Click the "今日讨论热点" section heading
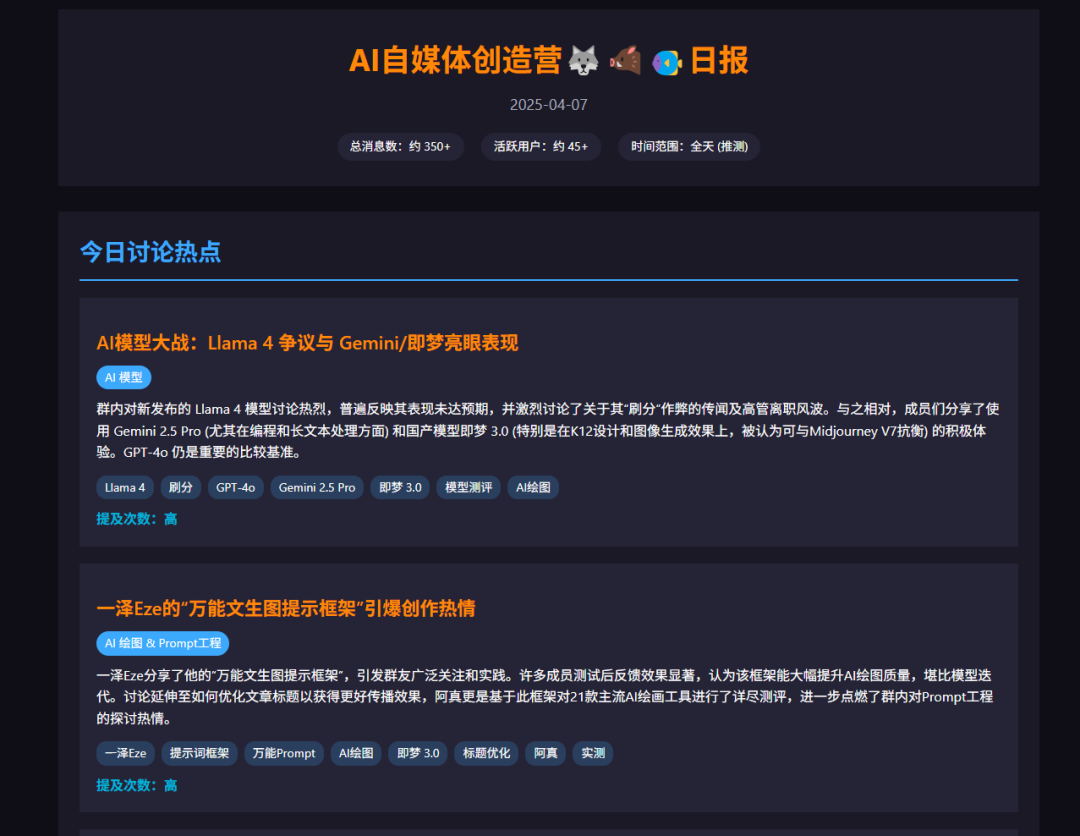Screen dimensions: 1080x836 [x=150, y=253]
